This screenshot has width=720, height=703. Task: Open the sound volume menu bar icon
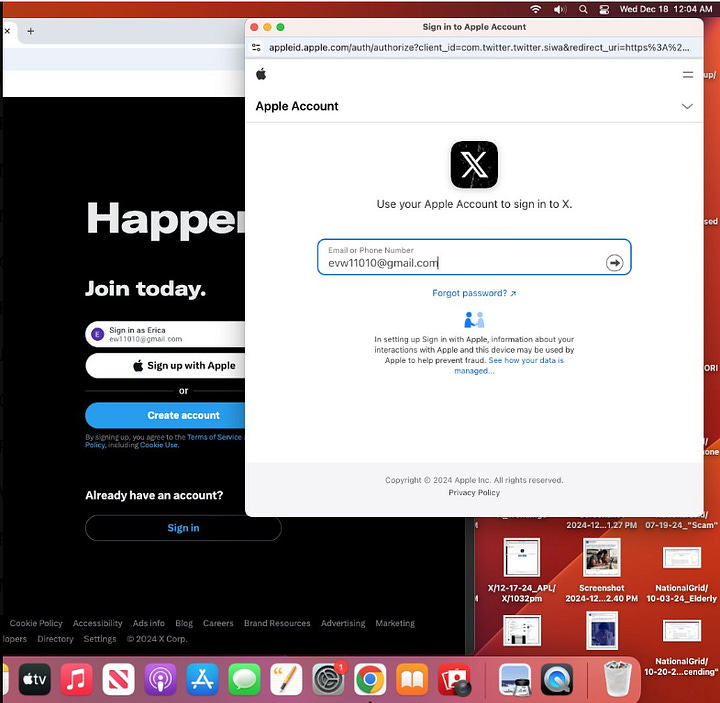click(x=560, y=9)
